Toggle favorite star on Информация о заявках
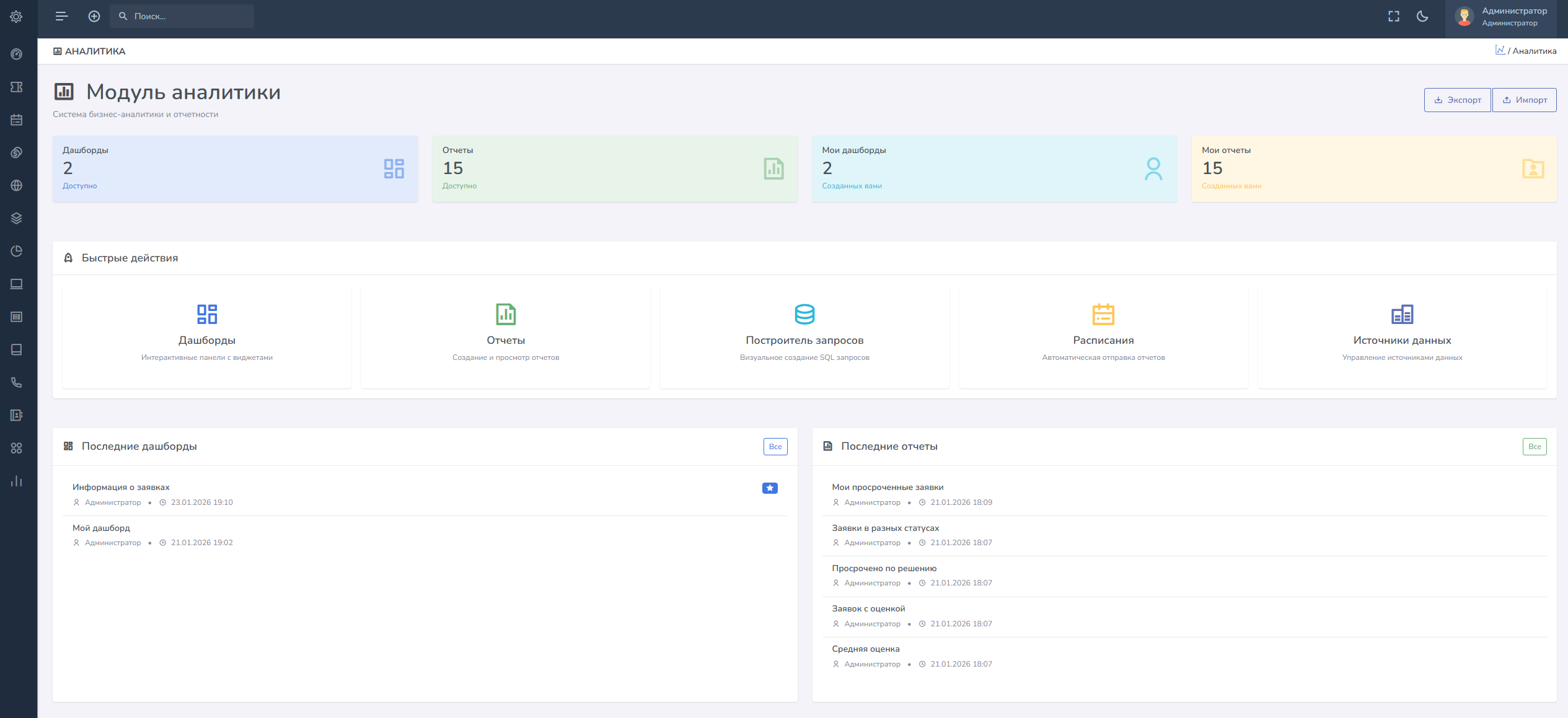This screenshot has width=1568, height=718. pos(770,488)
